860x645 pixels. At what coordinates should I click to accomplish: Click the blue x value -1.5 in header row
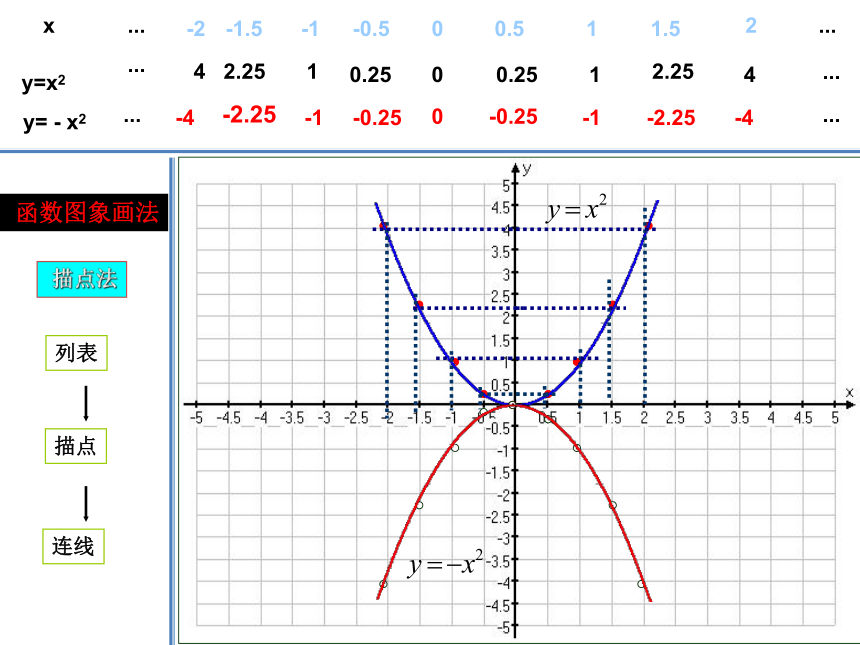tap(244, 29)
